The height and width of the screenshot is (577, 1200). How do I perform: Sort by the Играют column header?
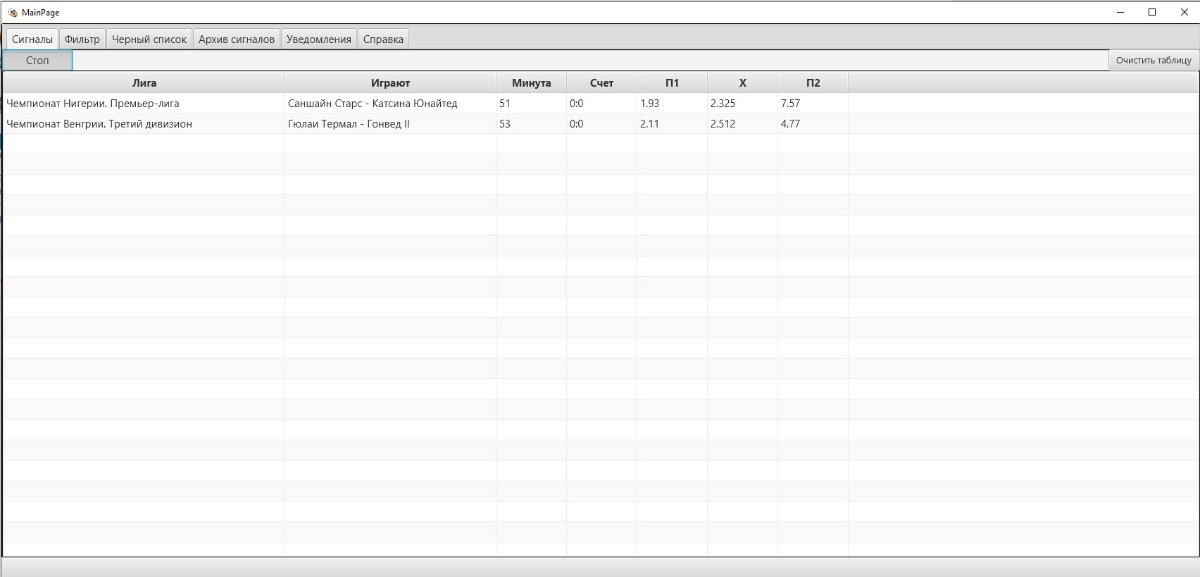tap(391, 83)
